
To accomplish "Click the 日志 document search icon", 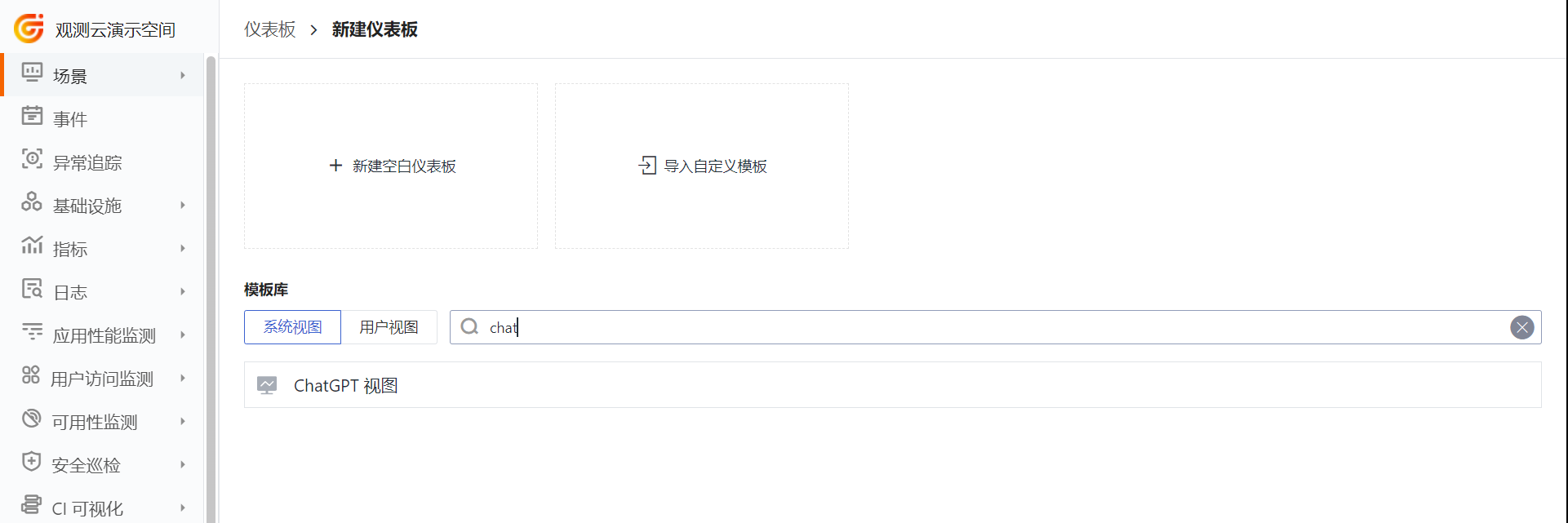I will tap(32, 288).
